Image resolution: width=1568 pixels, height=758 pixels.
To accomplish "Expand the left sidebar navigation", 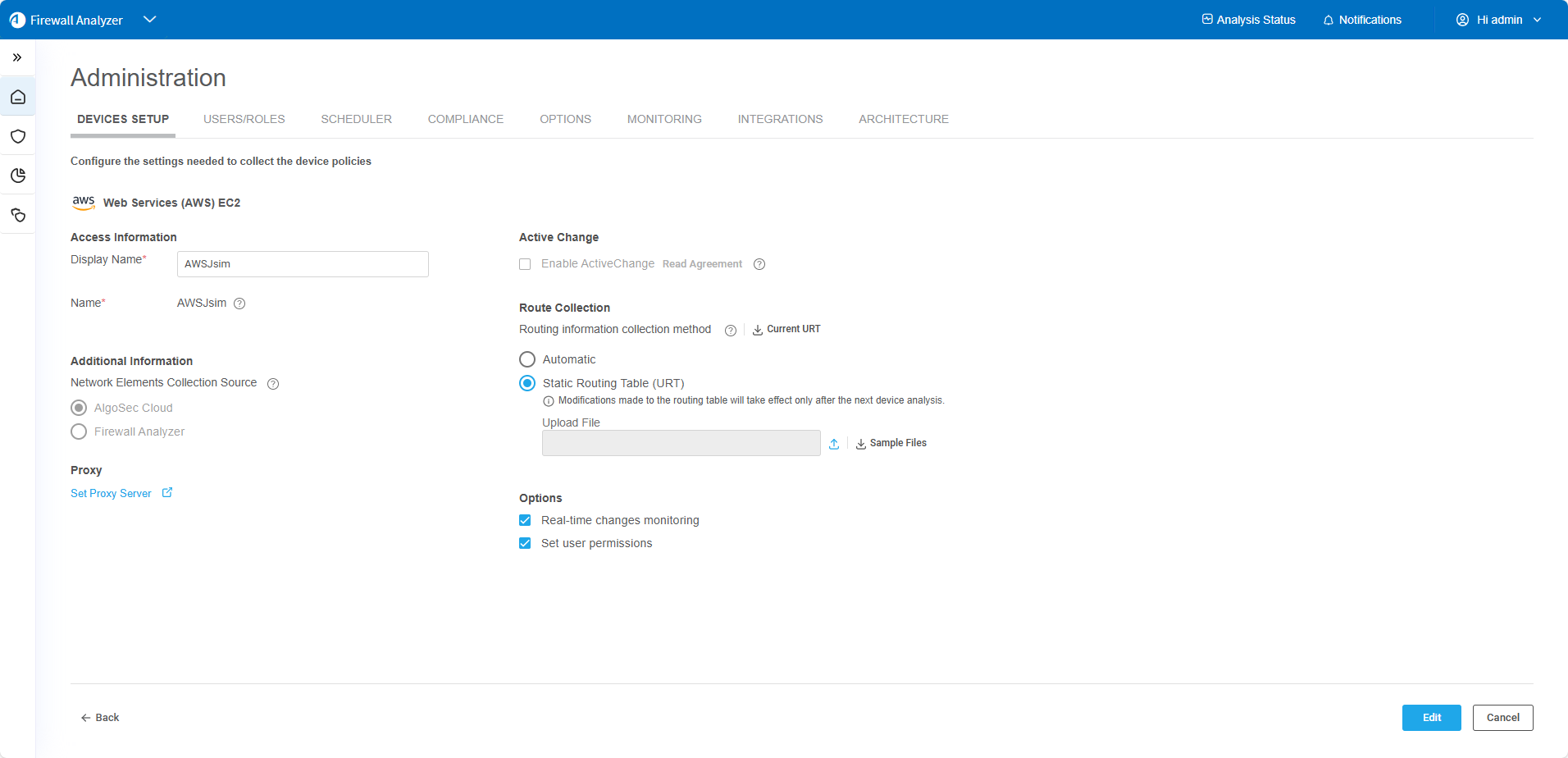I will (x=17, y=57).
